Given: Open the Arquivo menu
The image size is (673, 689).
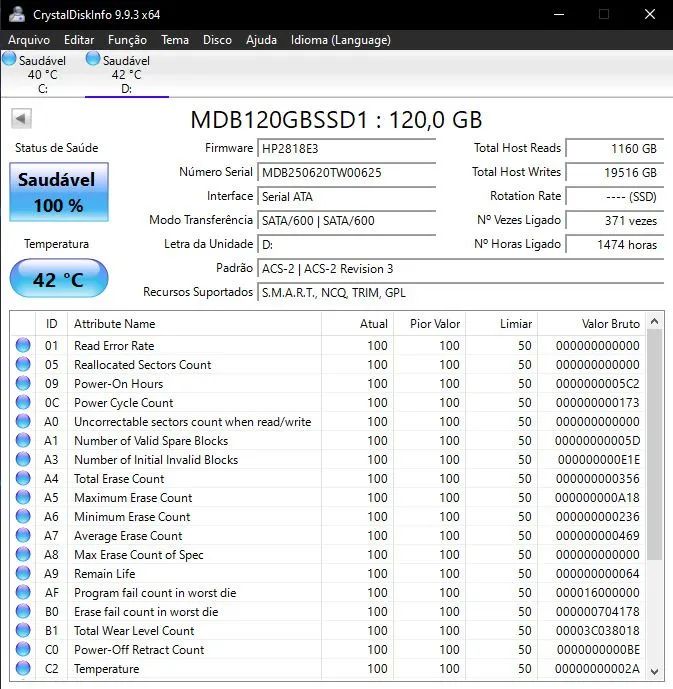Looking at the screenshot, I should pyautogui.click(x=29, y=40).
